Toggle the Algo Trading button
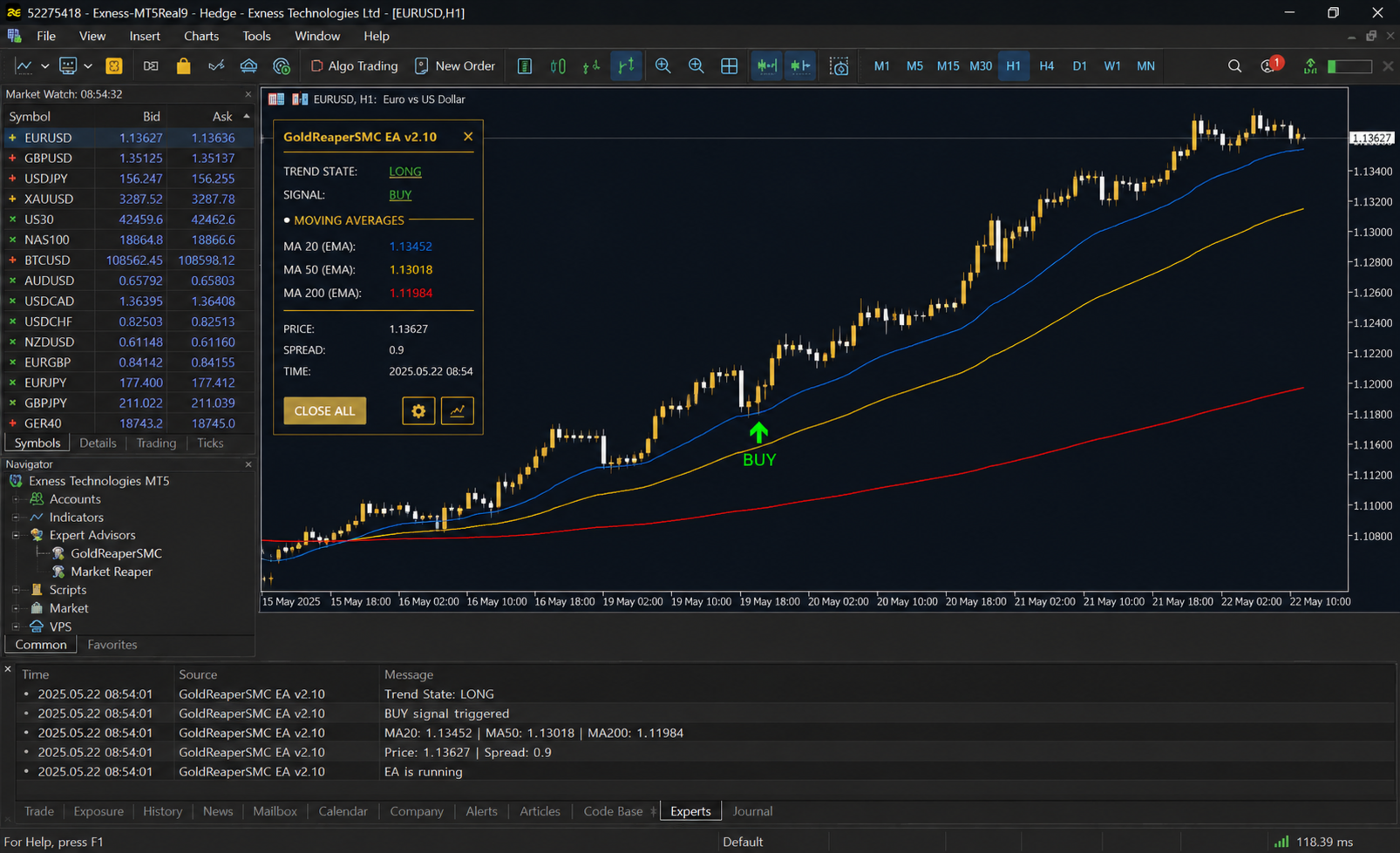 [x=354, y=66]
